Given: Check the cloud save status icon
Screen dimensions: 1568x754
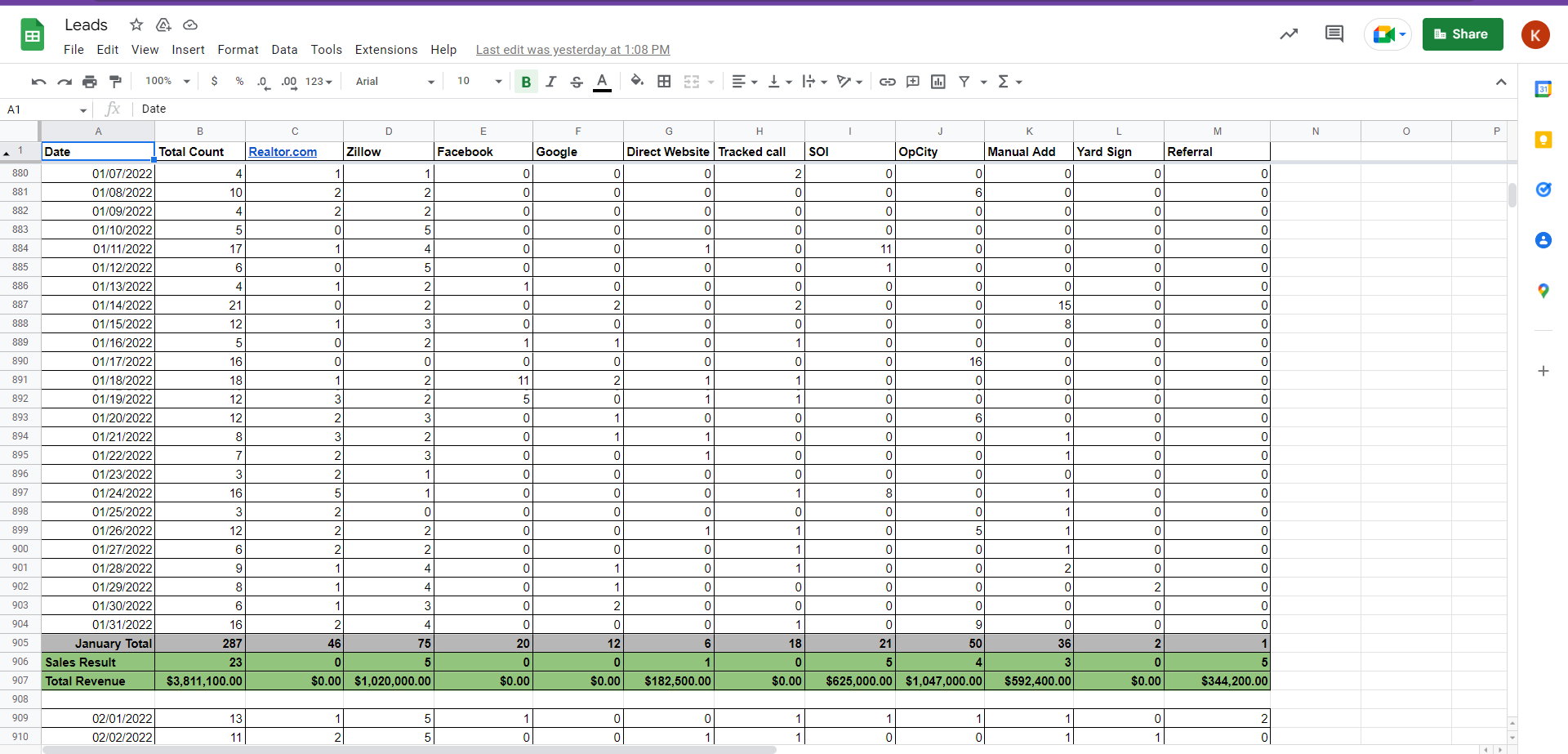Looking at the screenshot, I should click(x=190, y=25).
